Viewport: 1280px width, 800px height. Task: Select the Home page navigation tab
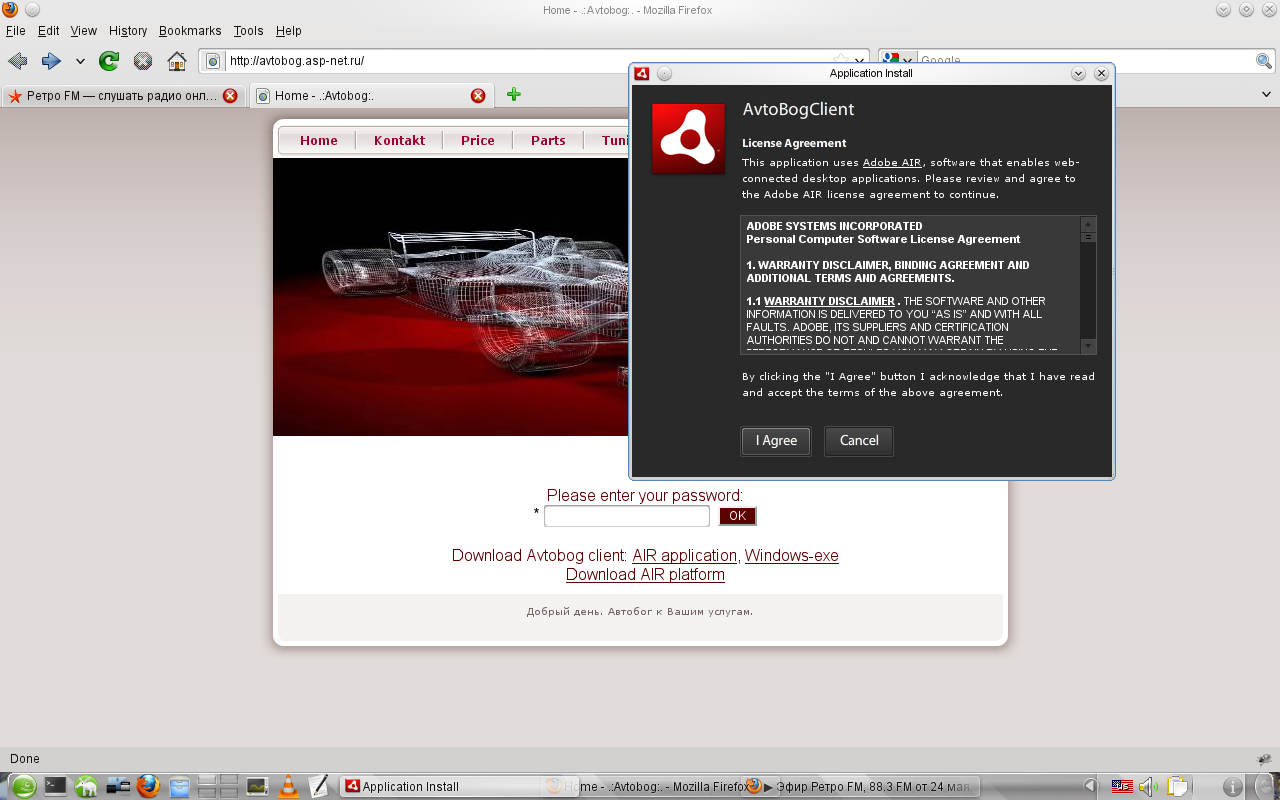pos(319,141)
